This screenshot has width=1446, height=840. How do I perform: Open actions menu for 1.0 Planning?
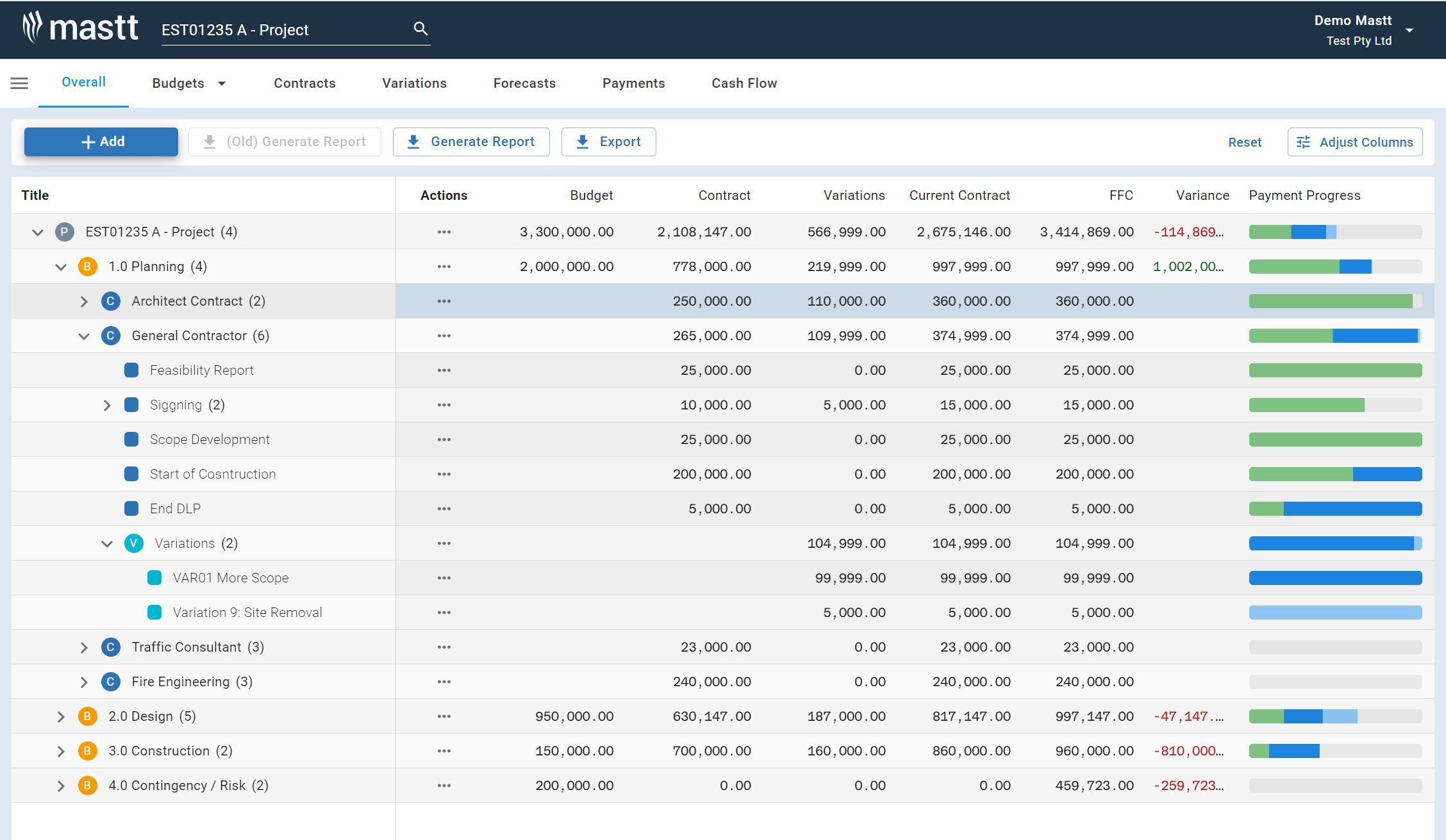pyautogui.click(x=444, y=267)
